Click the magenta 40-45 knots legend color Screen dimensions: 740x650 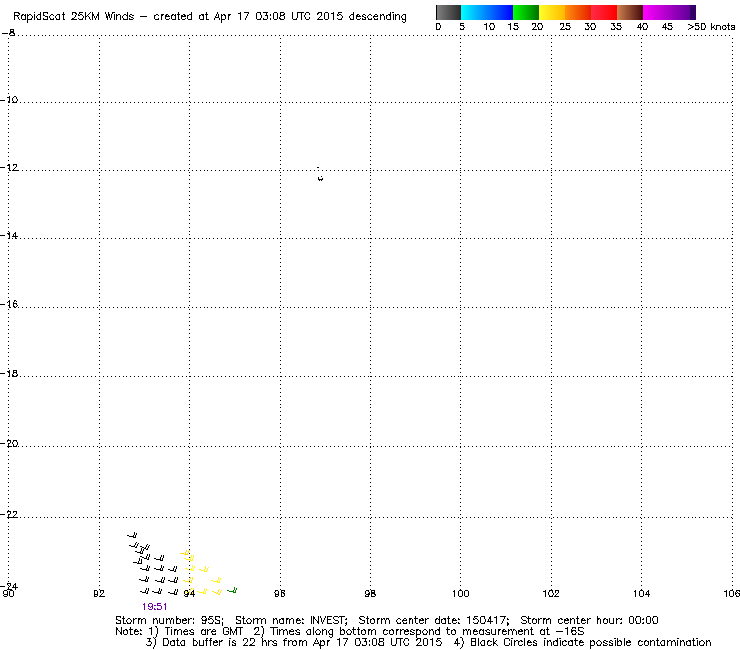(x=656, y=12)
